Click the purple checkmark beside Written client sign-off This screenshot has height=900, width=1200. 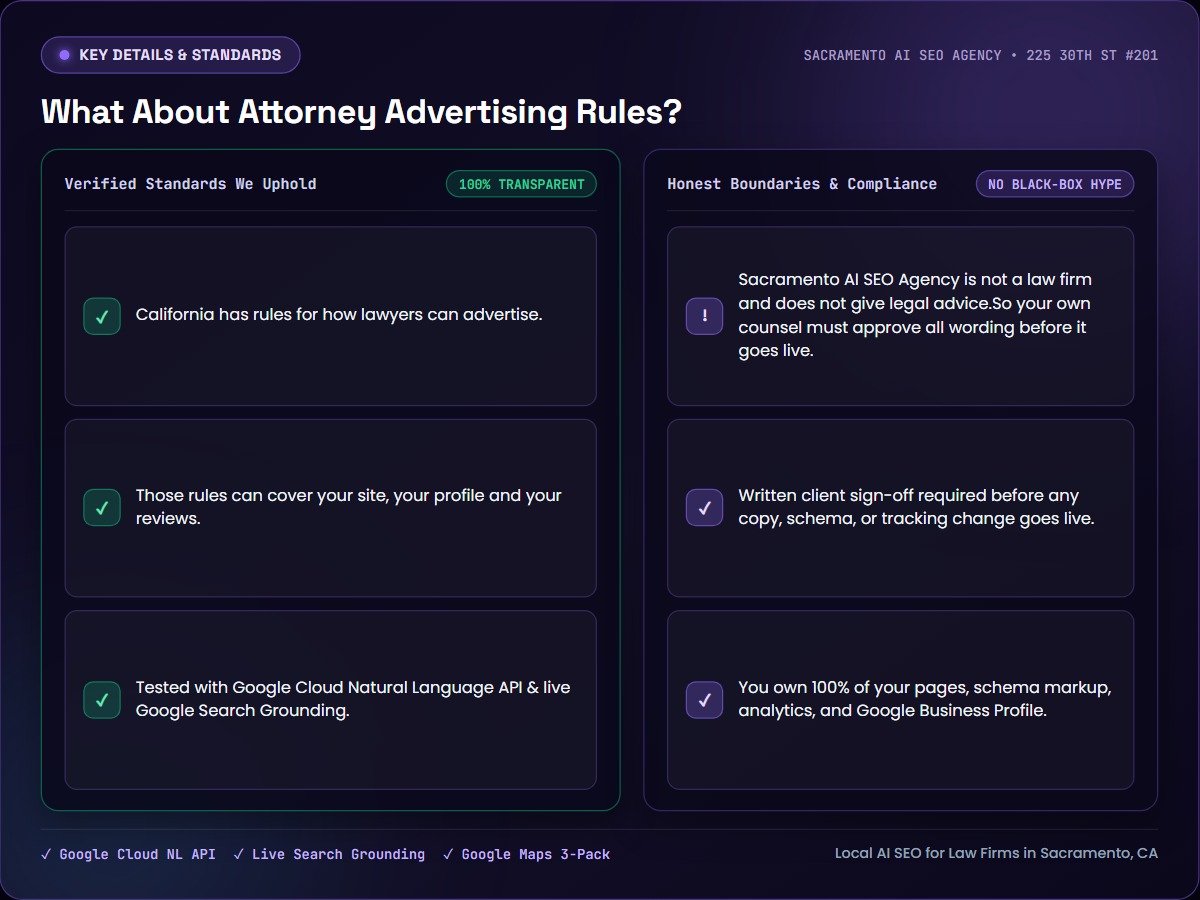[x=704, y=508]
